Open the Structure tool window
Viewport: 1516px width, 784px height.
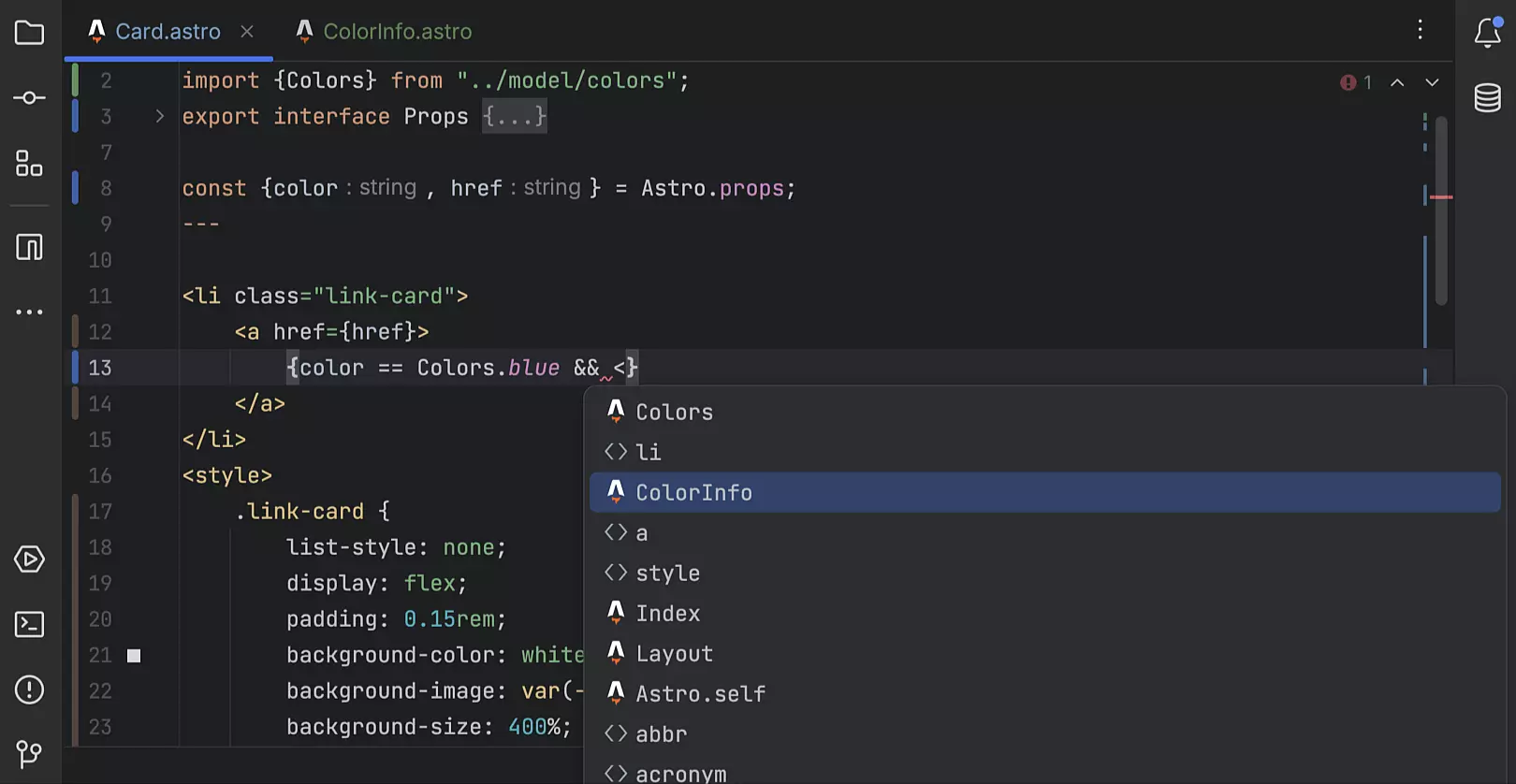coord(29,165)
